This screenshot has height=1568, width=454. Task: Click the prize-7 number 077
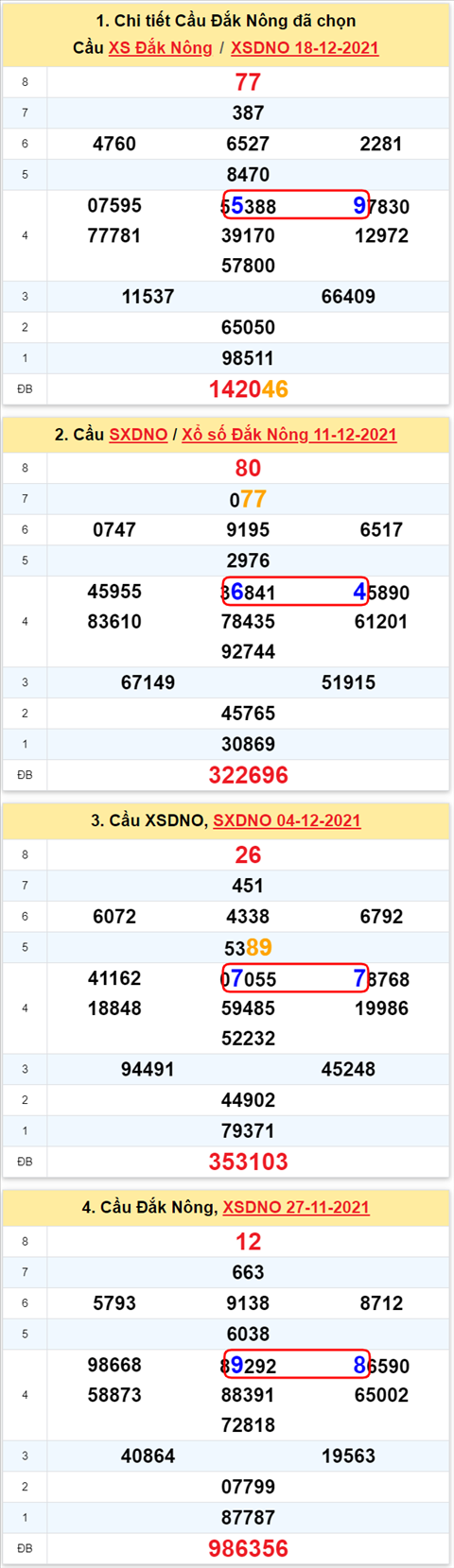point(248,499)
